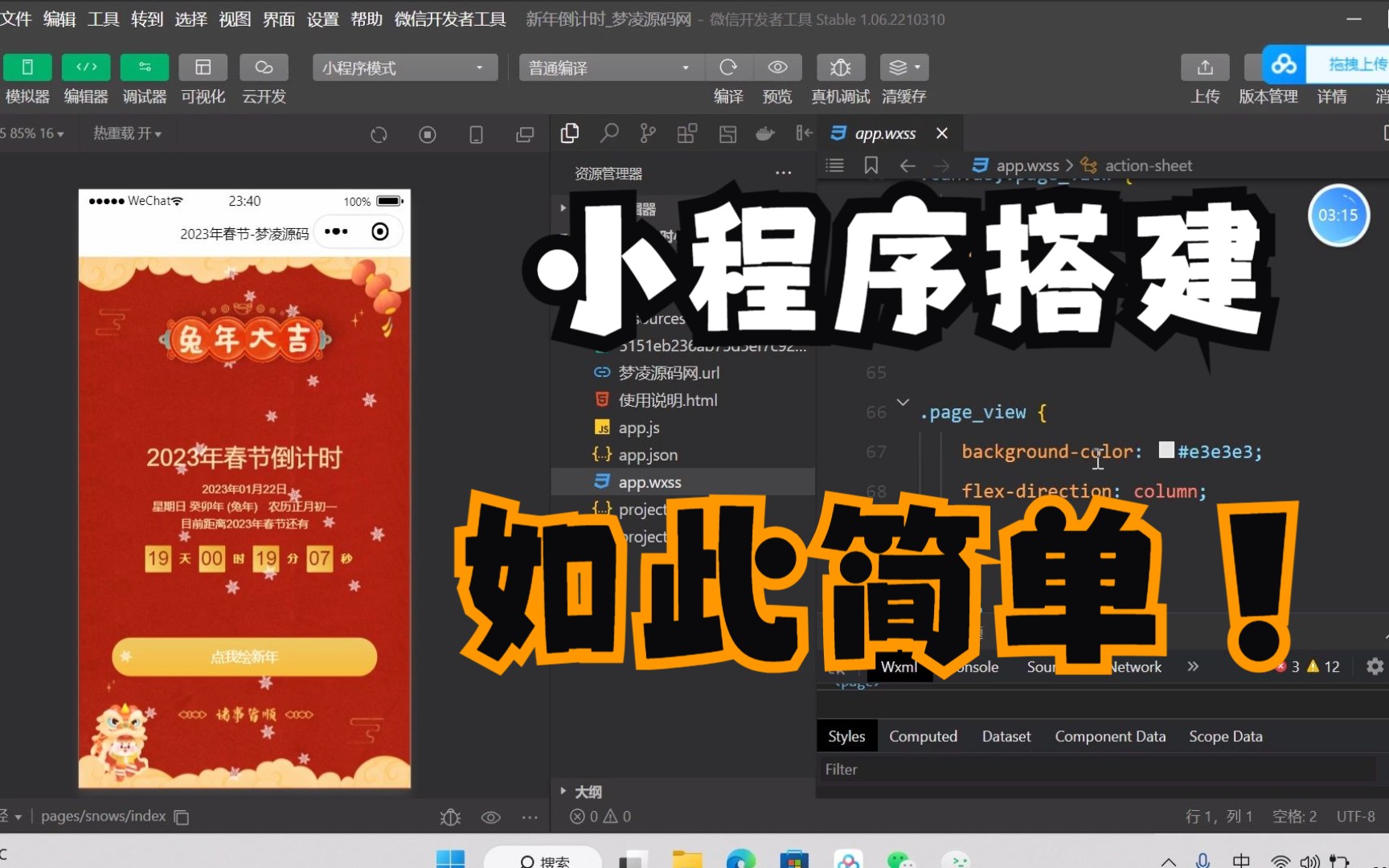Open the WeChat DevTools menu
Viewport: 1389px width, 868px height.
coord(450,19)
